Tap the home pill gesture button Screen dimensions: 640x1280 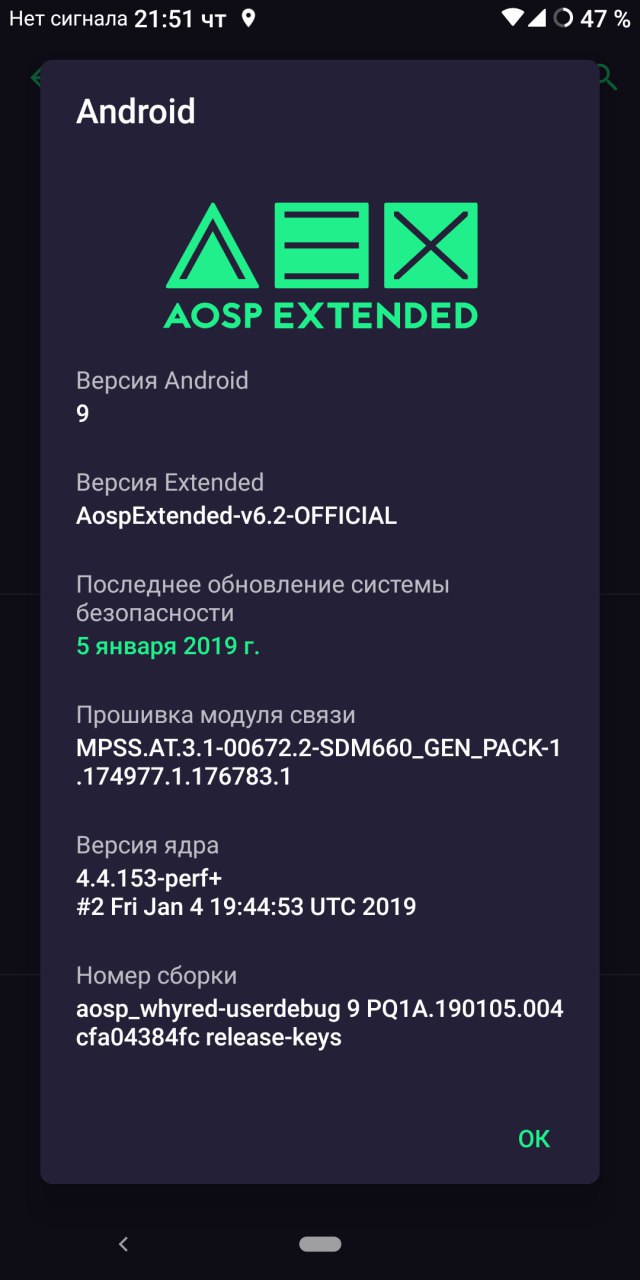[x=320, y=1244]
